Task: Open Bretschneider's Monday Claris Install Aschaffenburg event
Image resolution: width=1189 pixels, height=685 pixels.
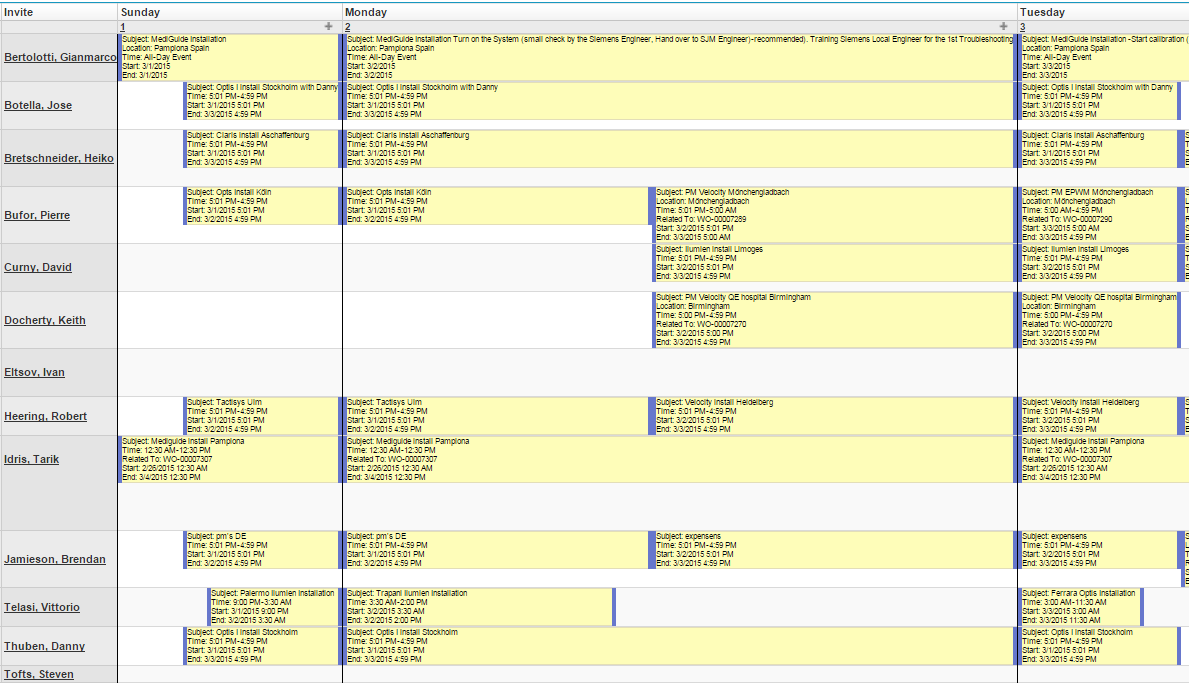Action: click(x=679, y=149)
